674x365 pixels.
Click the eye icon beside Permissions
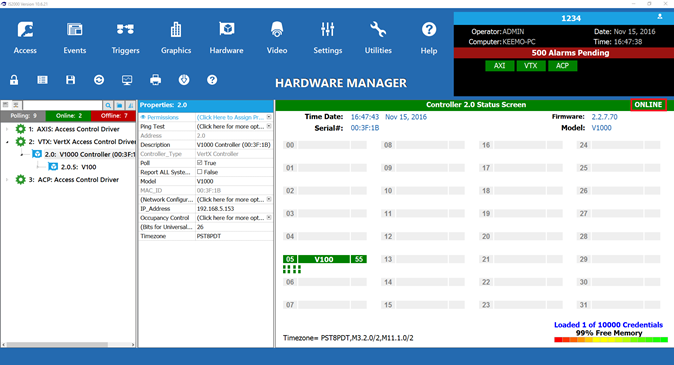(143, 117)
